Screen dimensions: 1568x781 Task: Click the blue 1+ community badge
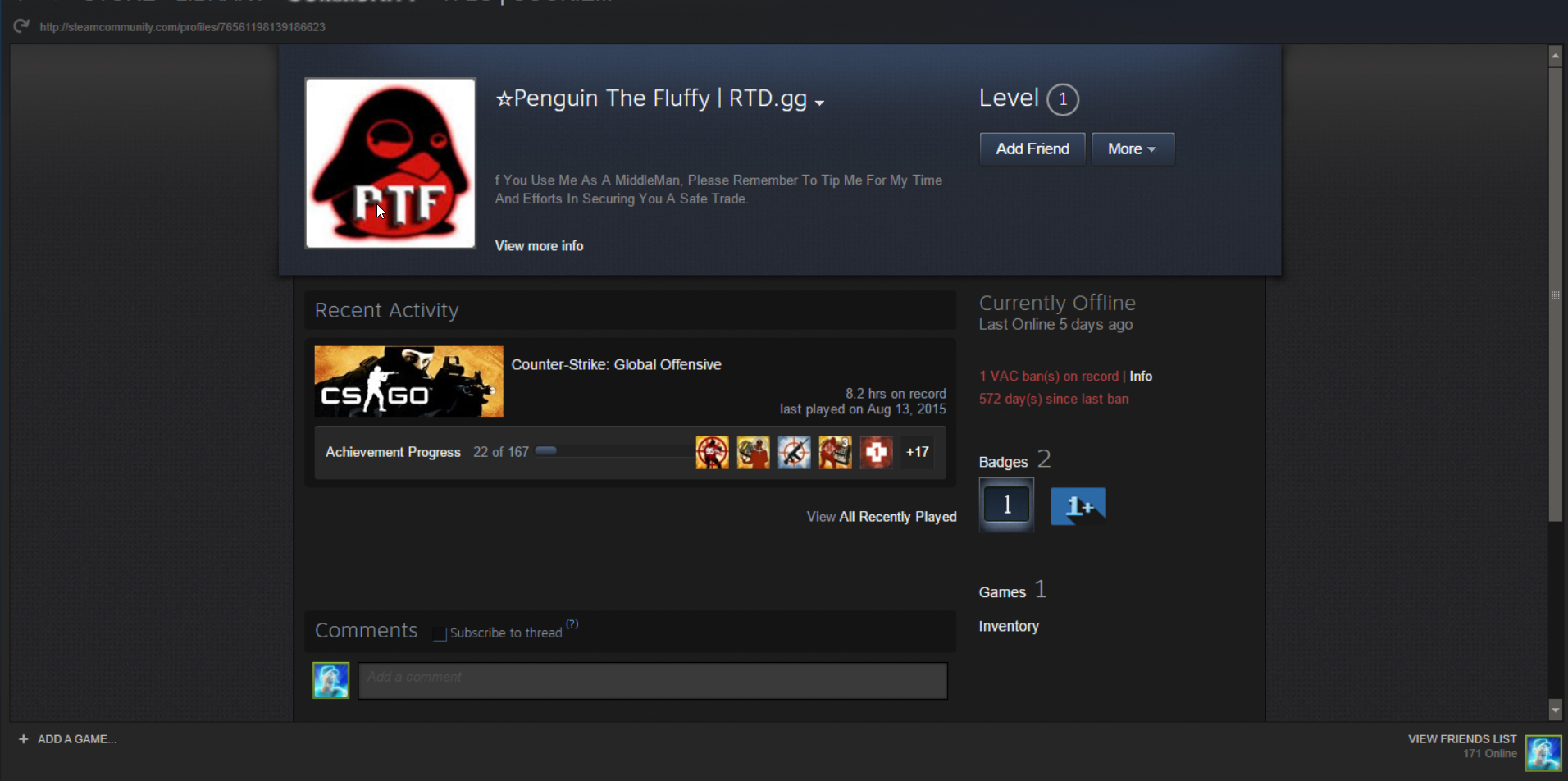click(x=1078, y=506)
